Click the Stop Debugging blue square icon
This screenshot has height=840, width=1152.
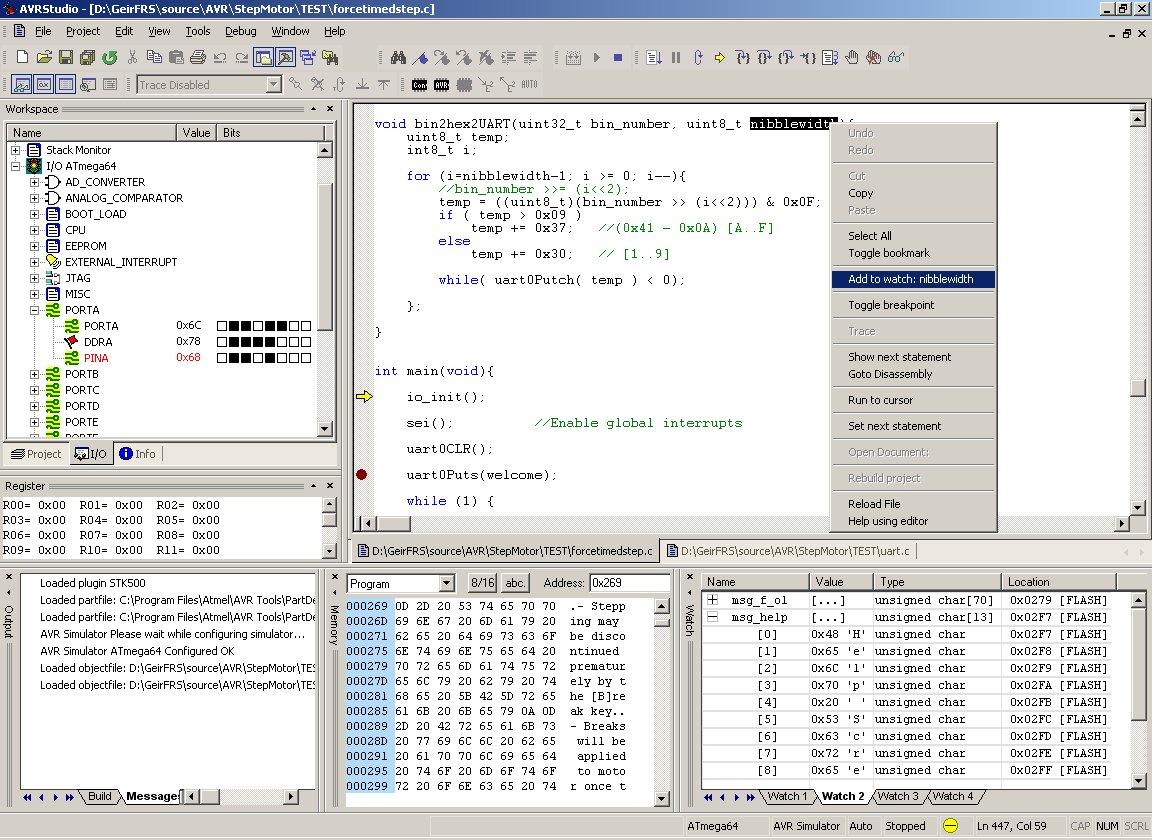pyautogui.click(x=617, y=57)
